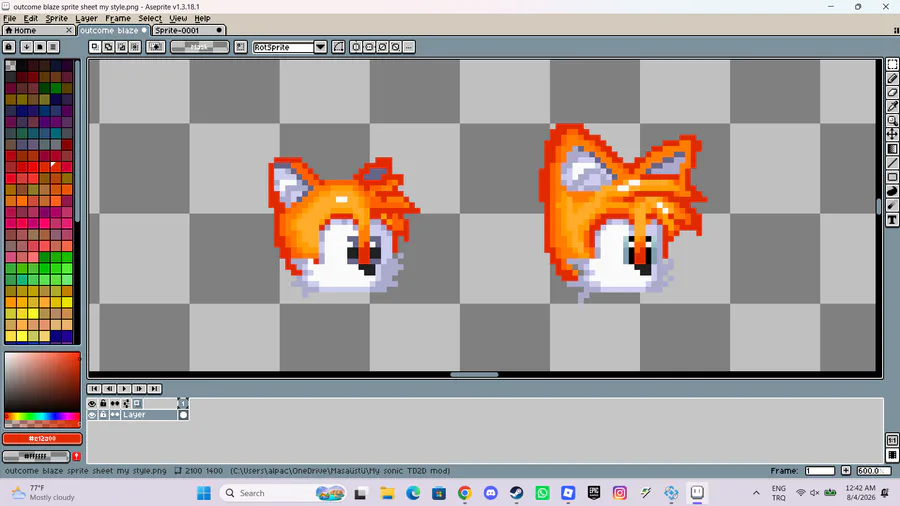Open the Sprite menu
900x506 pixels.
point(56,18)
